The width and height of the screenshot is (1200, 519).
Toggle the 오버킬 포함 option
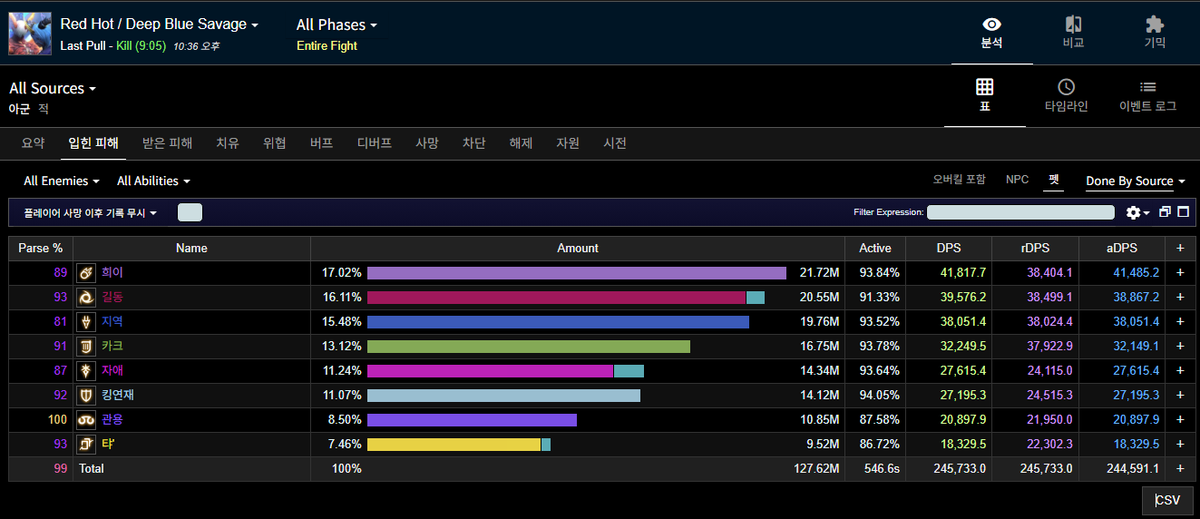point(959,180)
